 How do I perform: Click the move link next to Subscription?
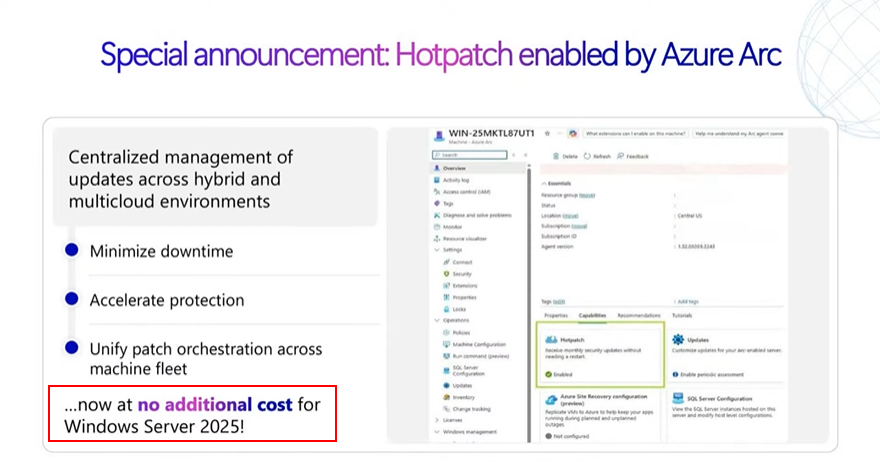click(x=579, y=226)
